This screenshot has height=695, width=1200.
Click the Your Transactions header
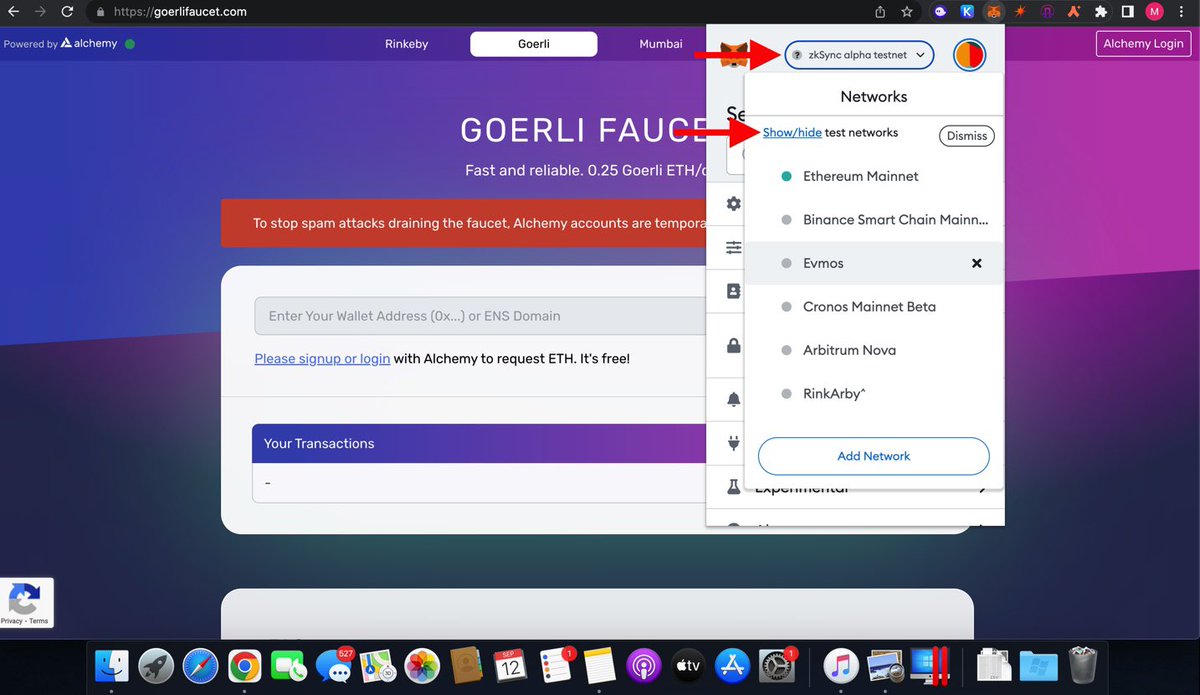[479, 444]
